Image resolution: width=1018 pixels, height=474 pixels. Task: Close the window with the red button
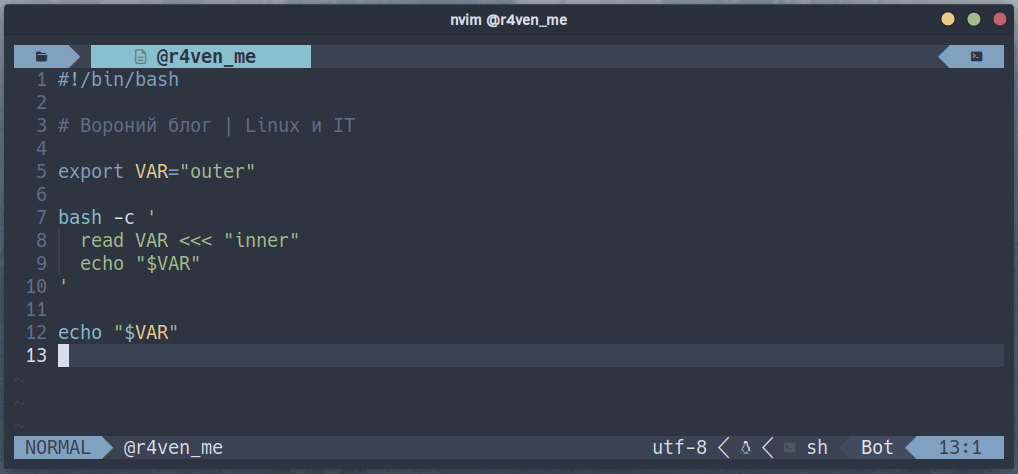pos(1000,19)
